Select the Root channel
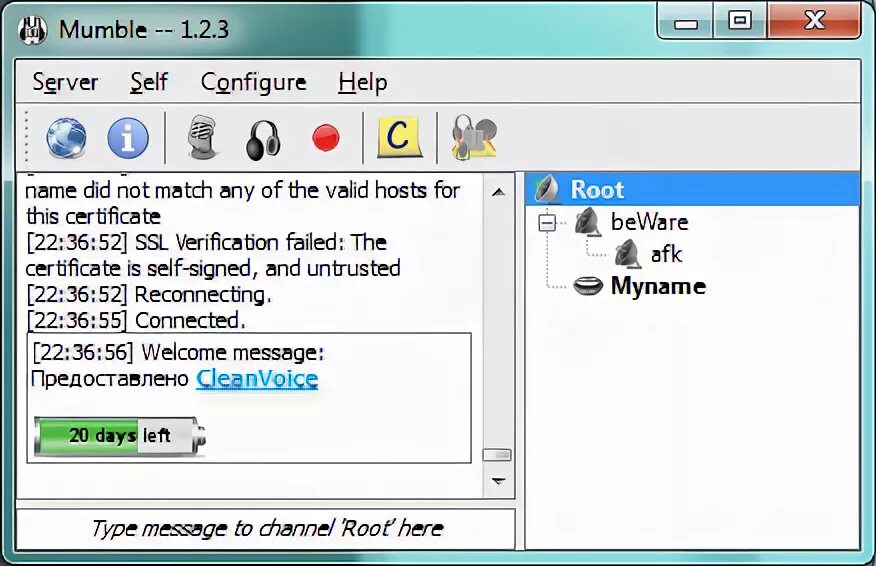 click(692, 189)
